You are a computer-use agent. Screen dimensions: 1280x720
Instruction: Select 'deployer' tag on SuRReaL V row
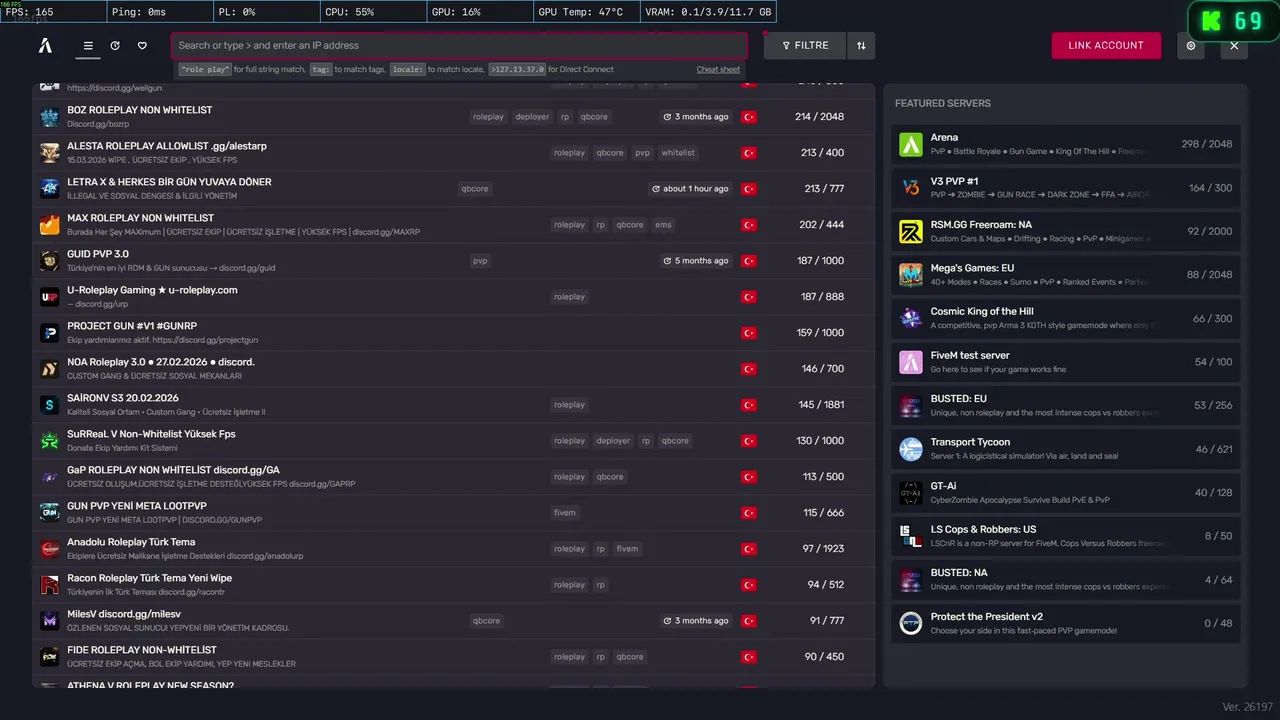[x=613, y=441]
